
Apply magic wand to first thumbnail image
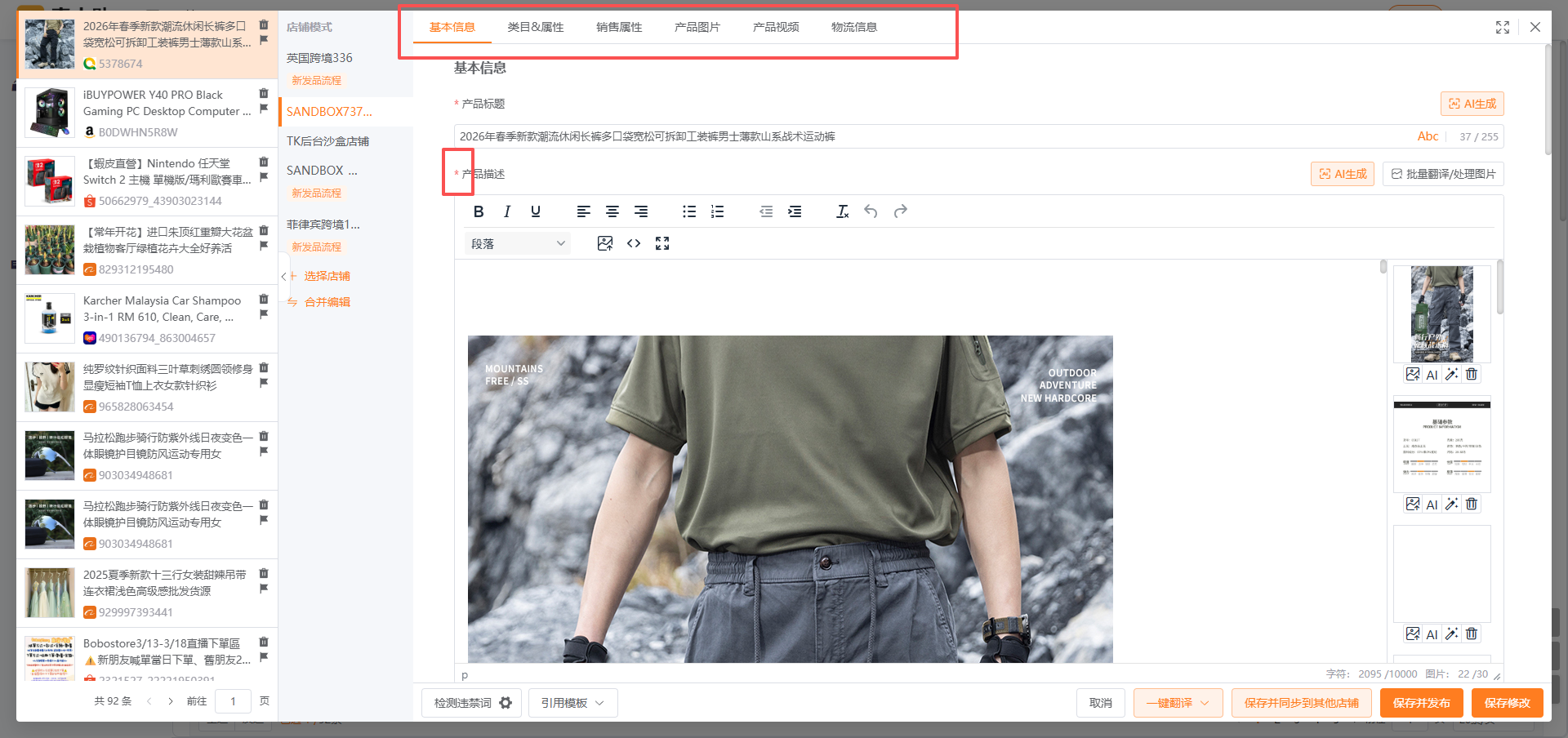coord(1451,374)
